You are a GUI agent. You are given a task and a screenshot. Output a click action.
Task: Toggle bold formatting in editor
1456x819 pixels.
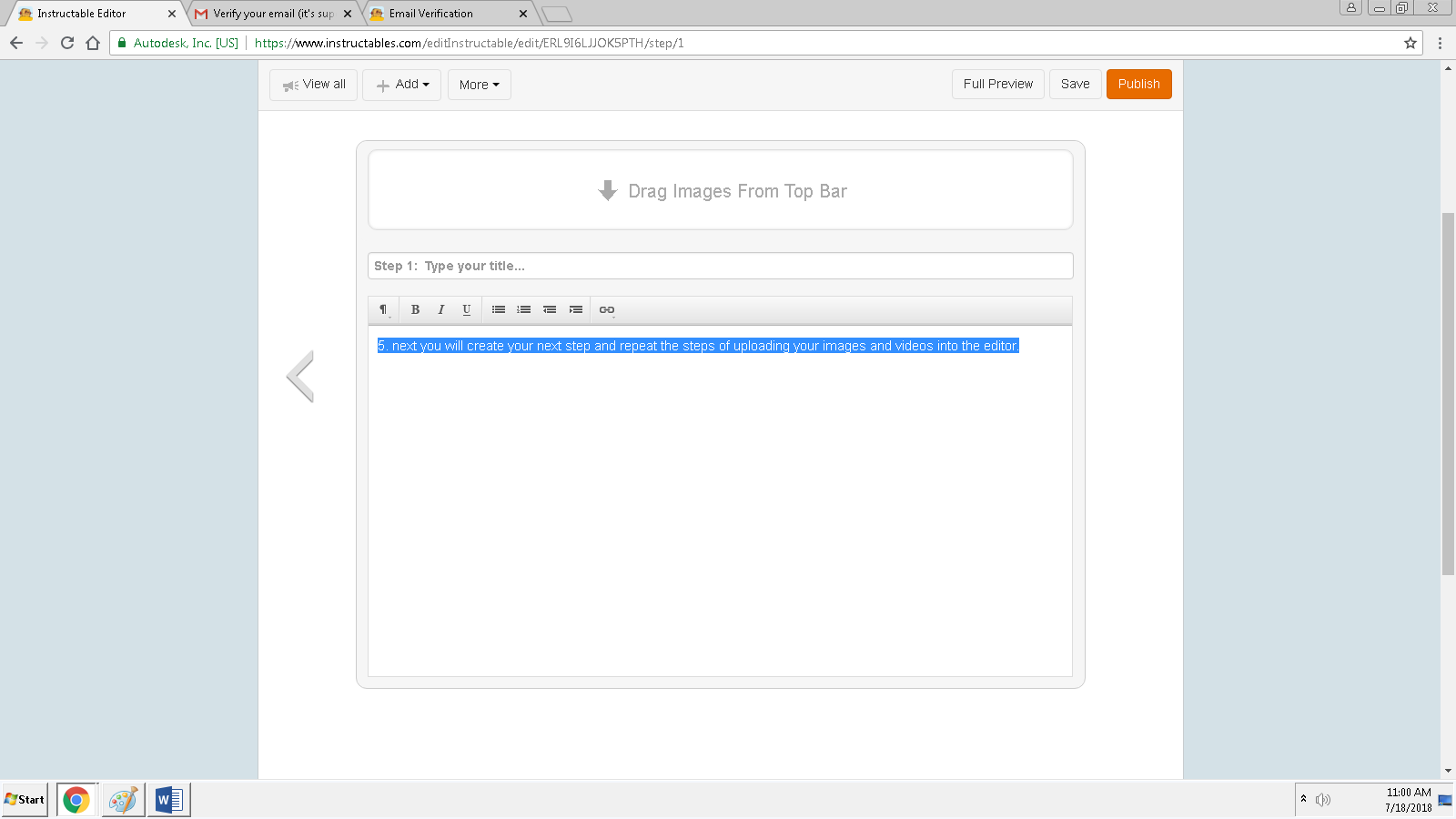(415, 310)
